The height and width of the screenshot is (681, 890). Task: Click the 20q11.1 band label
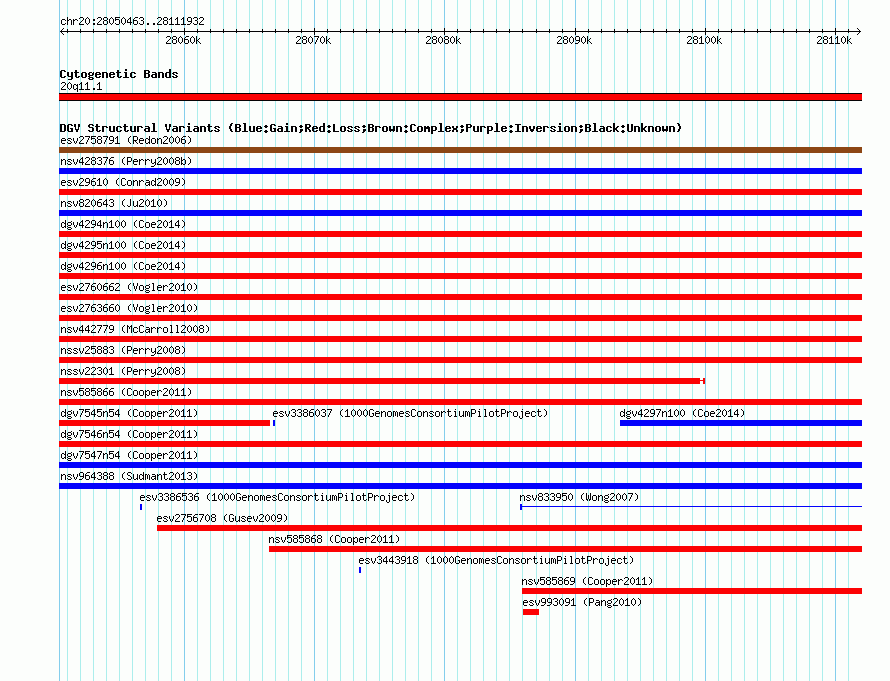pos(81,86)
